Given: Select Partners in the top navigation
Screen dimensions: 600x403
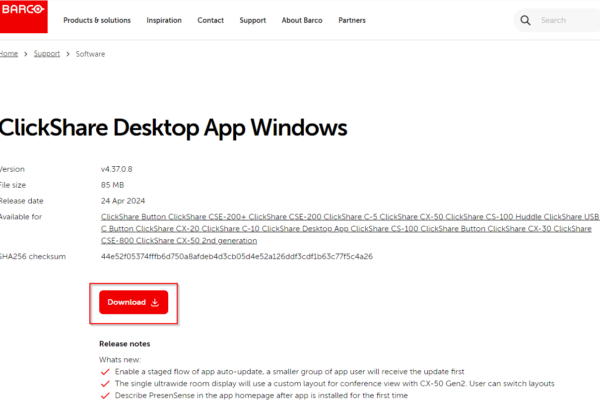Looking at the screenshot, I should pyautogui.click(x=352, y=20).
